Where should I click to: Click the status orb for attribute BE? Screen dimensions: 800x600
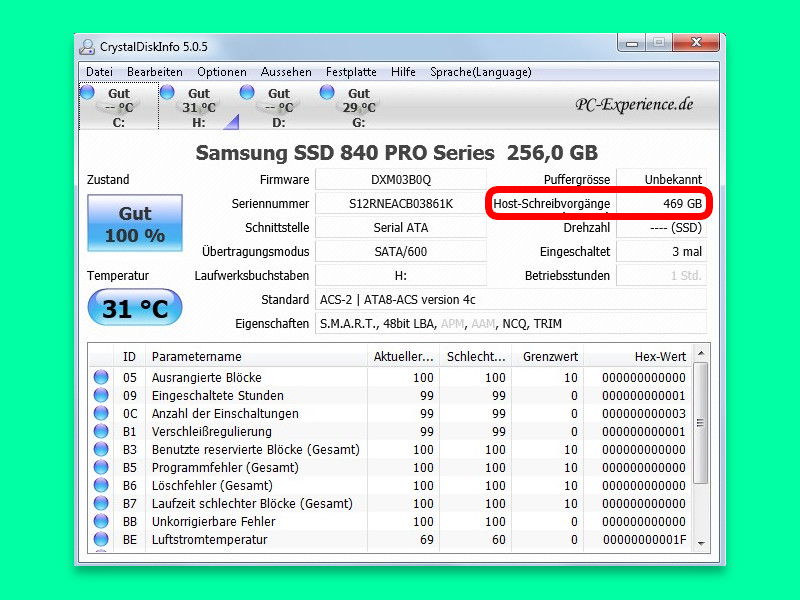[x=101, y=539]
